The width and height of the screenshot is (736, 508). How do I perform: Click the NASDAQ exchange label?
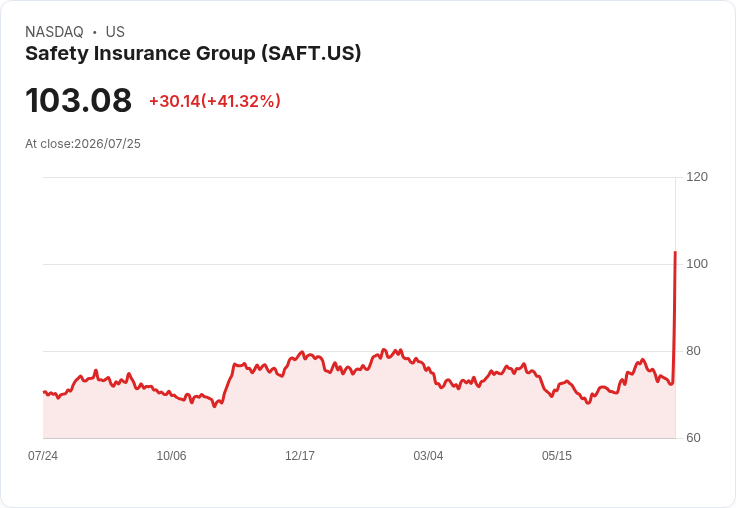(54, 32)
